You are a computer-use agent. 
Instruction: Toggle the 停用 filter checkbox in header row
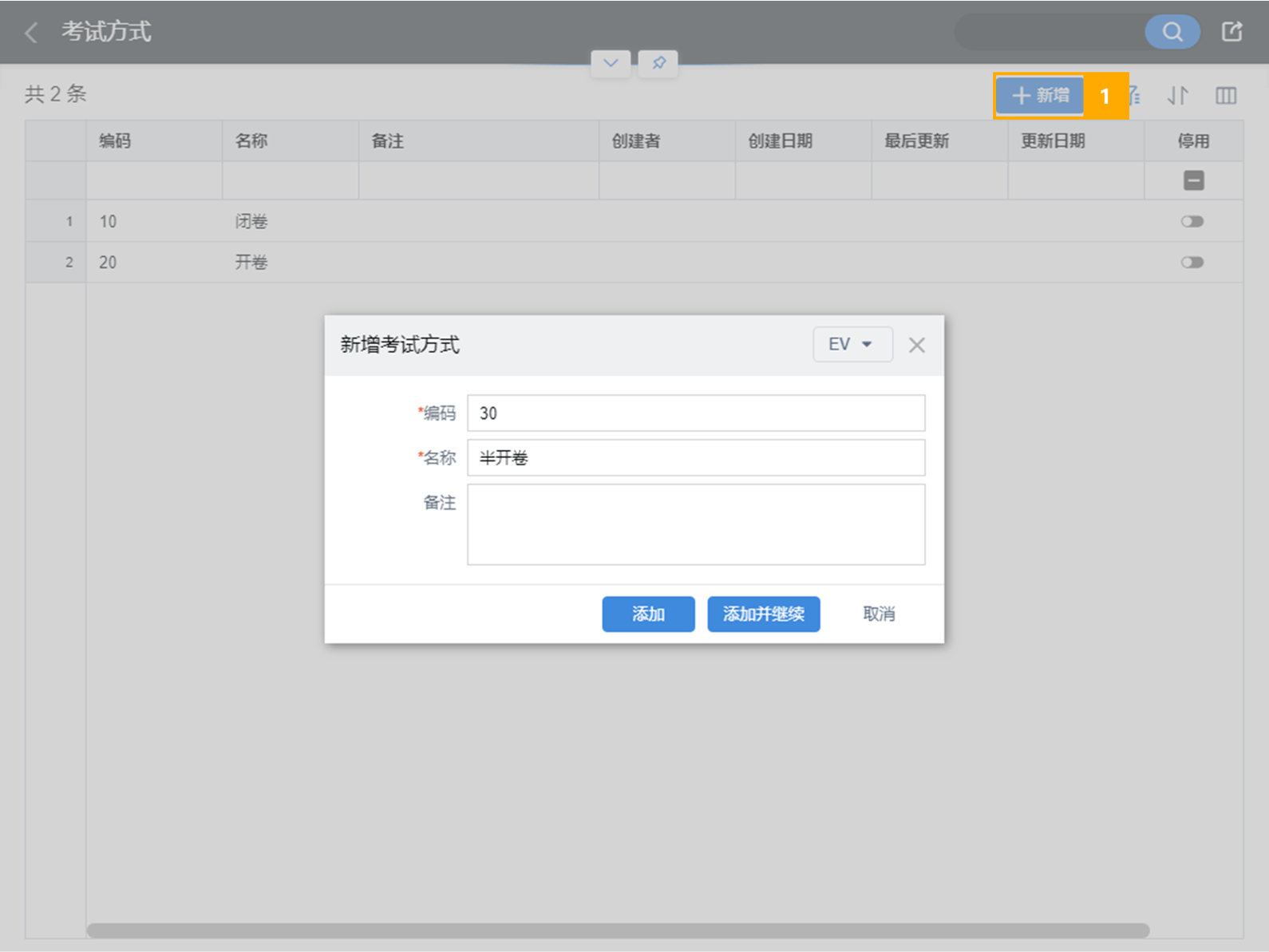(1194, 180)
